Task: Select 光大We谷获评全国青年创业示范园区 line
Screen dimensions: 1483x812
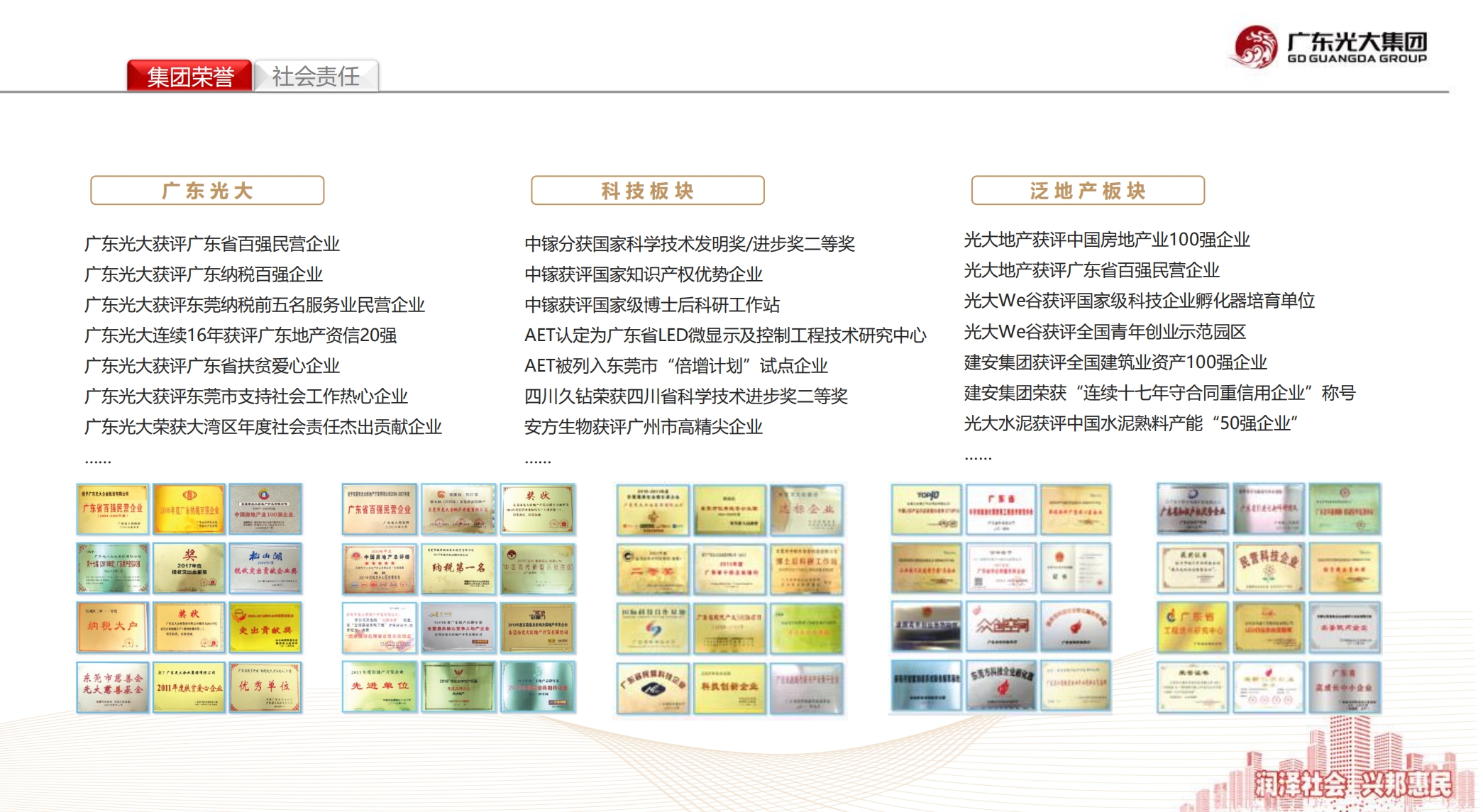Action: 1105,331
